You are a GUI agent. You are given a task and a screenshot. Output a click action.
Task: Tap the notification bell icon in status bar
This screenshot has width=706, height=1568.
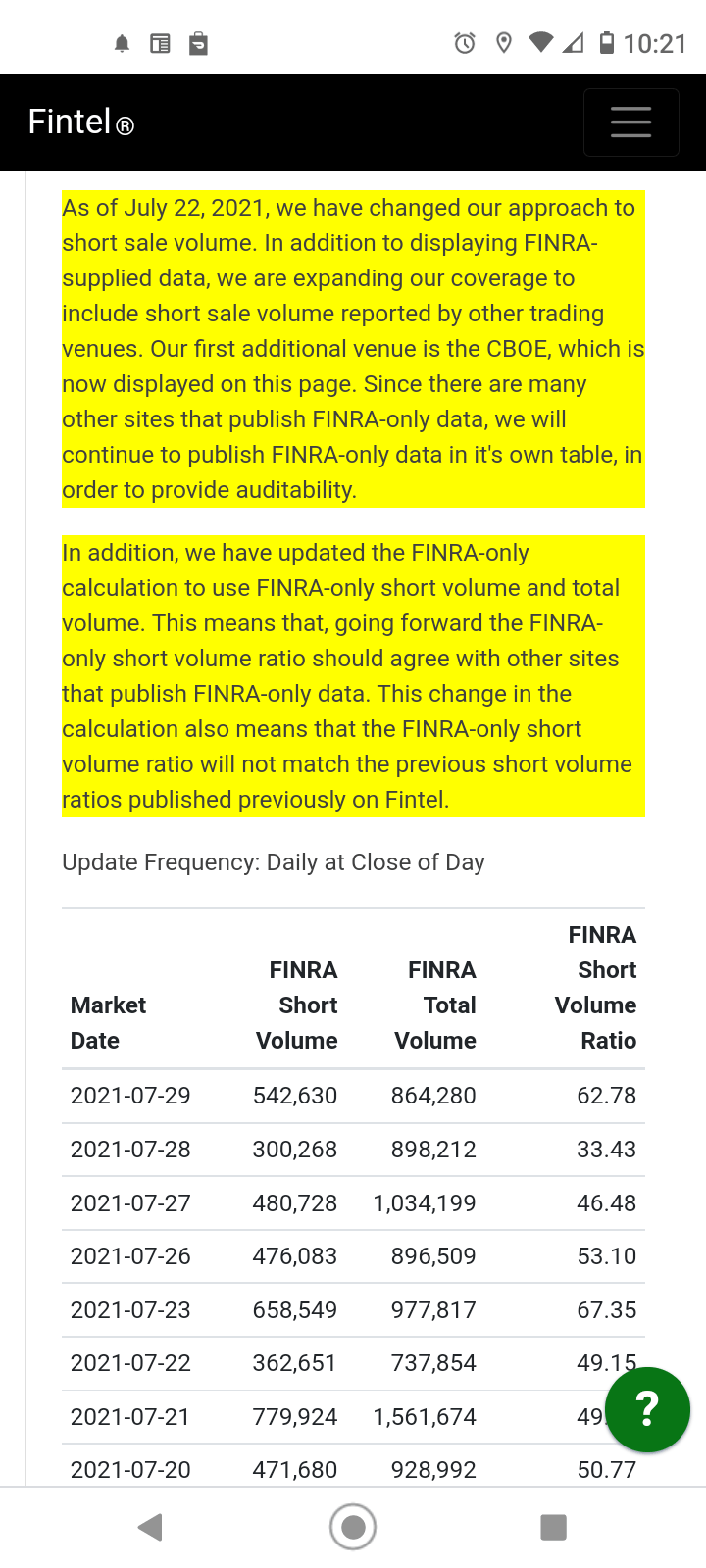[121, 43]
